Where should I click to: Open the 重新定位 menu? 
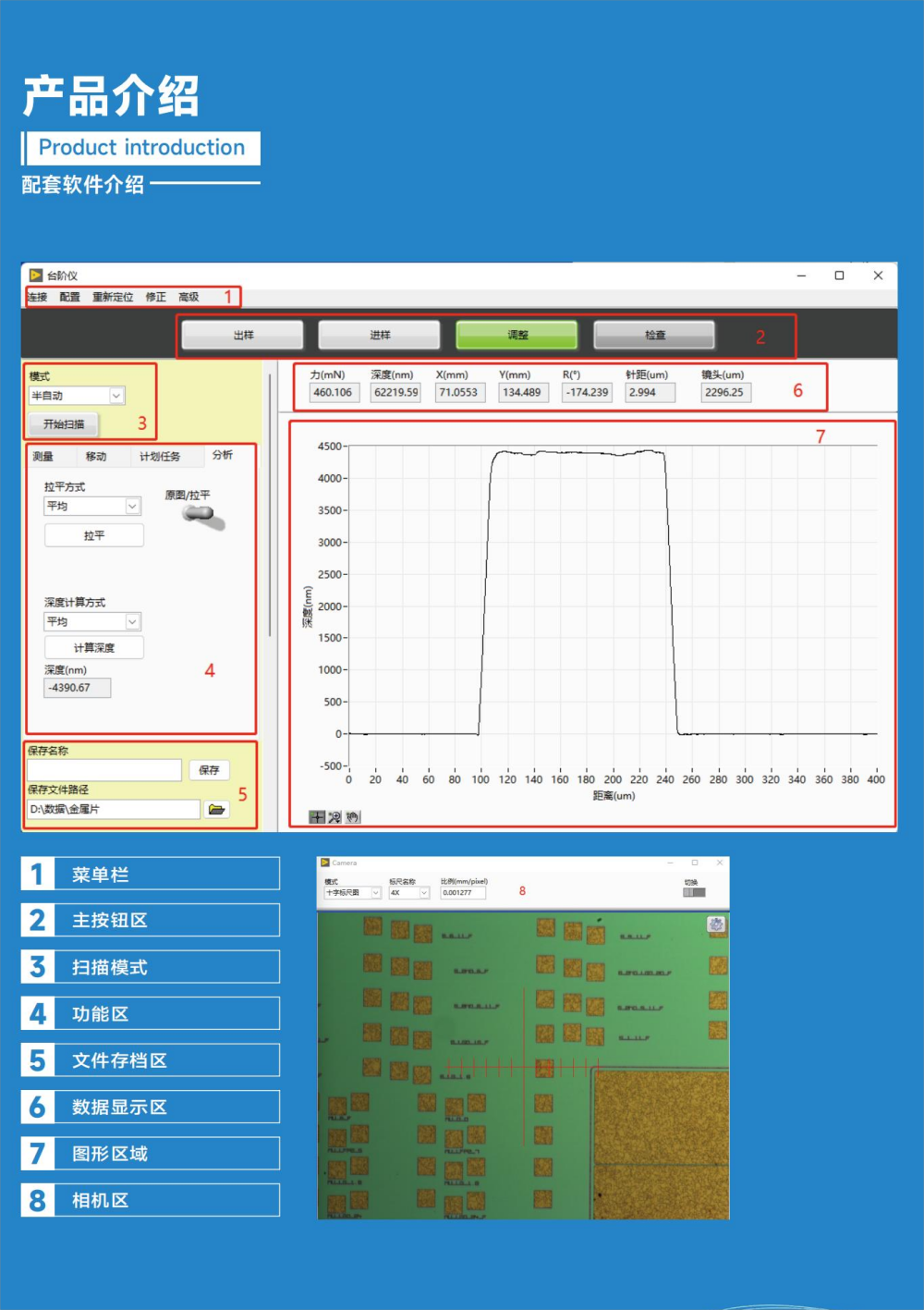click(x=113, y=297)
